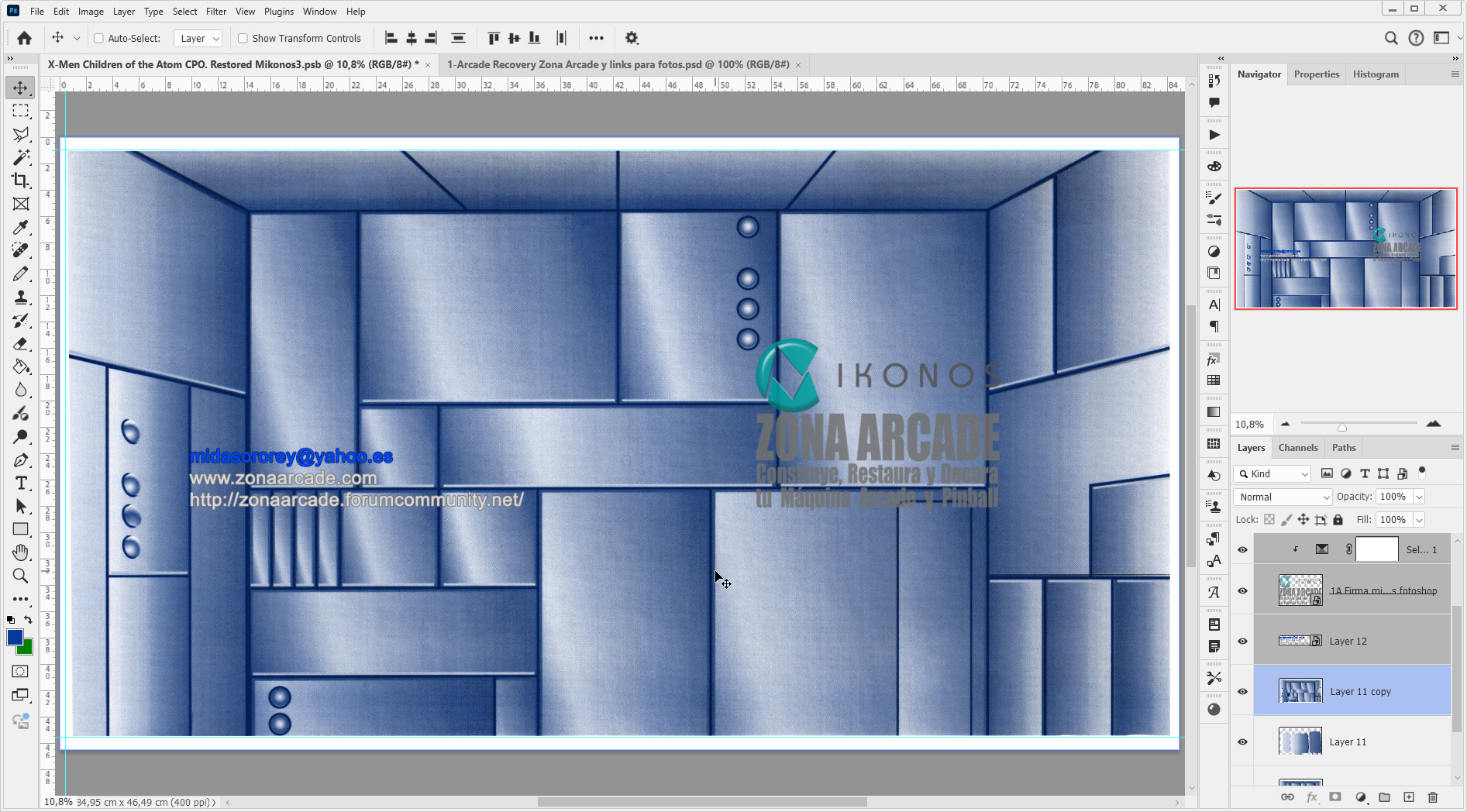Delete layer with trash icon
This screenshot has width=1467, height=812.
coord(1433,797)
